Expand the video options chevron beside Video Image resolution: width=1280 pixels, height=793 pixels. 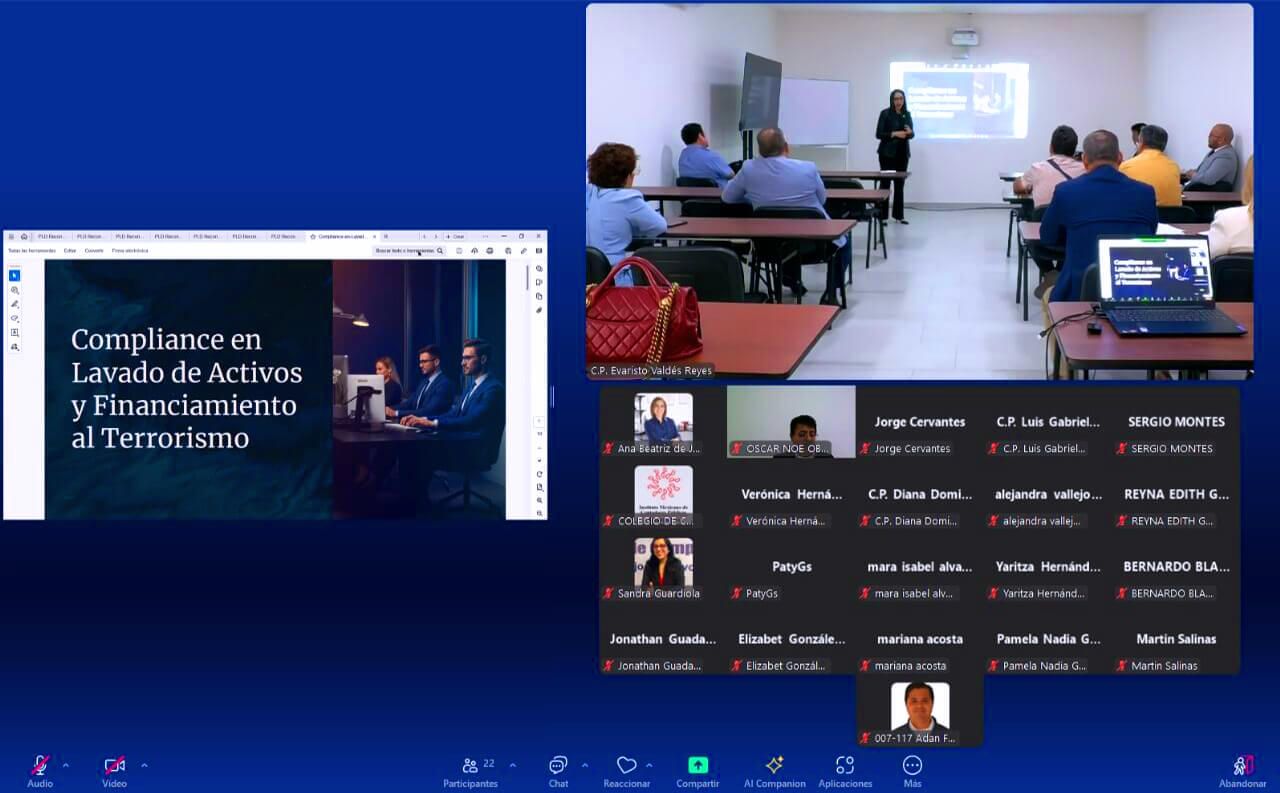click(144, 766)
